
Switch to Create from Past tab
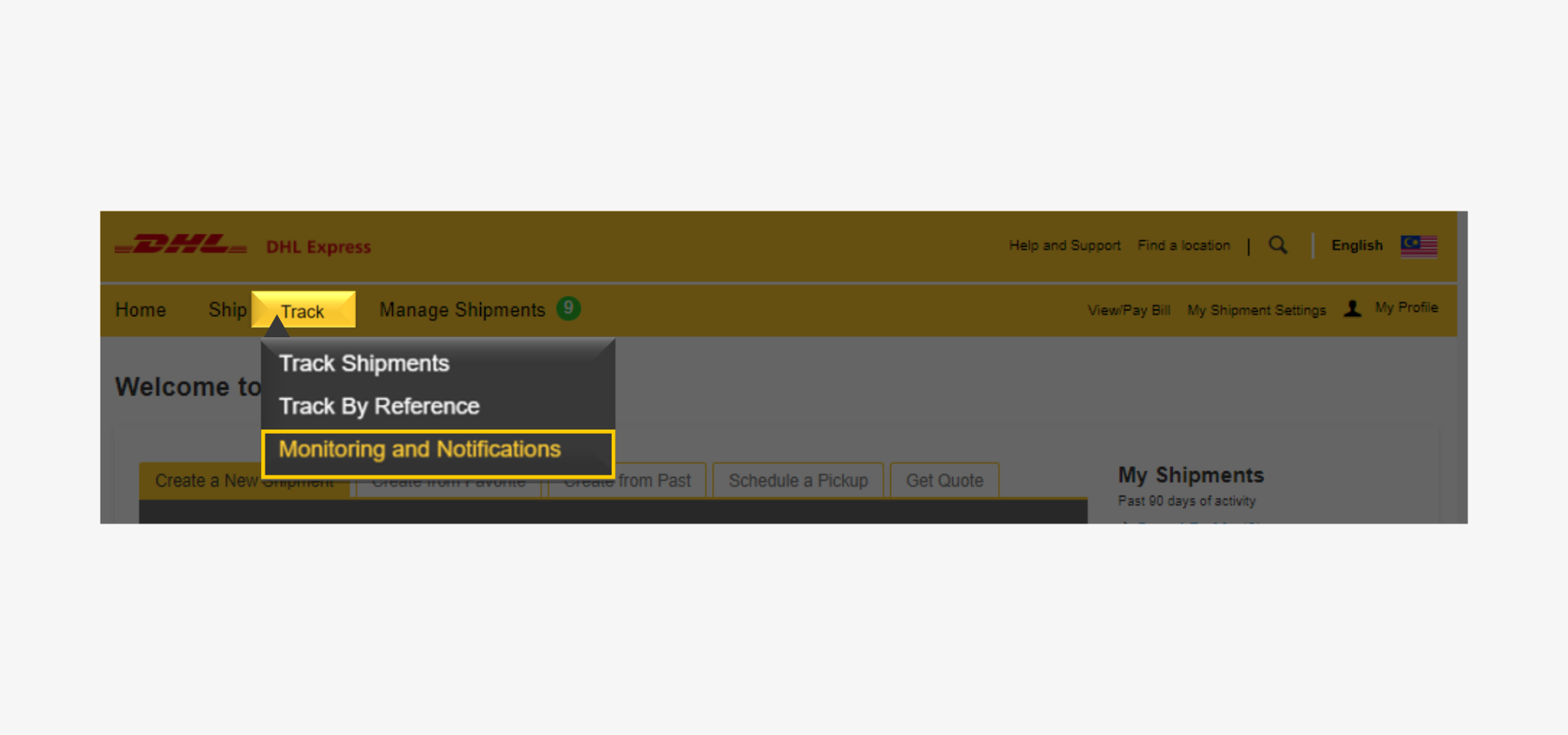click(627, 480)
